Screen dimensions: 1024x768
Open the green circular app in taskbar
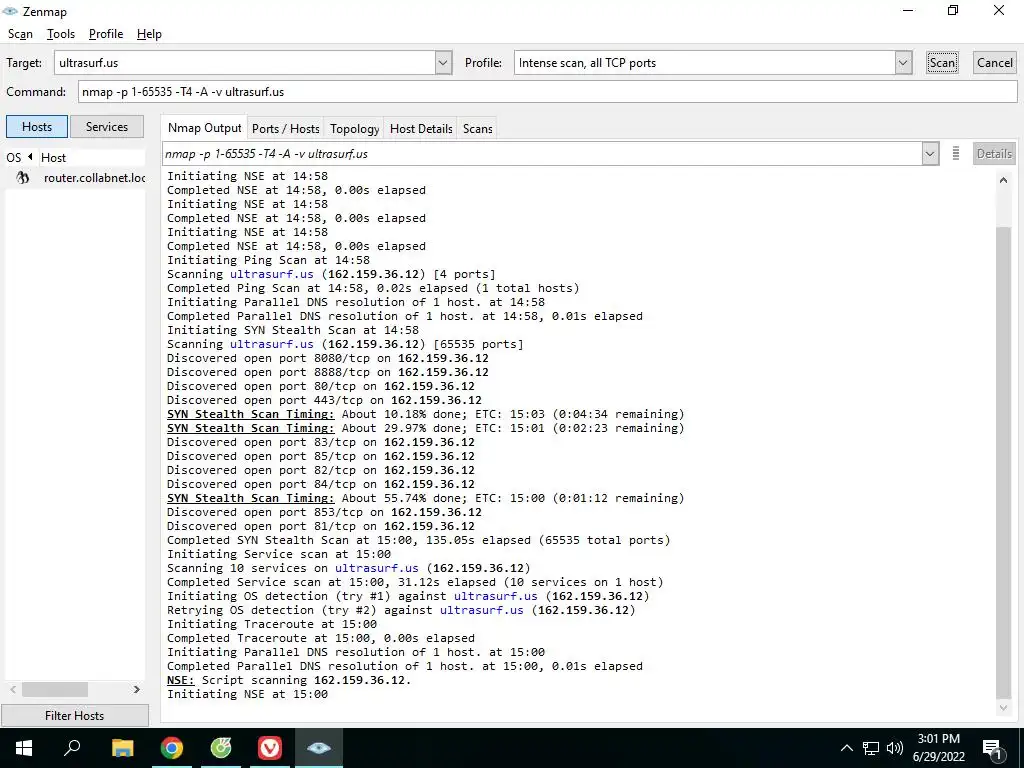pyautogui.click(x=221, y=748)
